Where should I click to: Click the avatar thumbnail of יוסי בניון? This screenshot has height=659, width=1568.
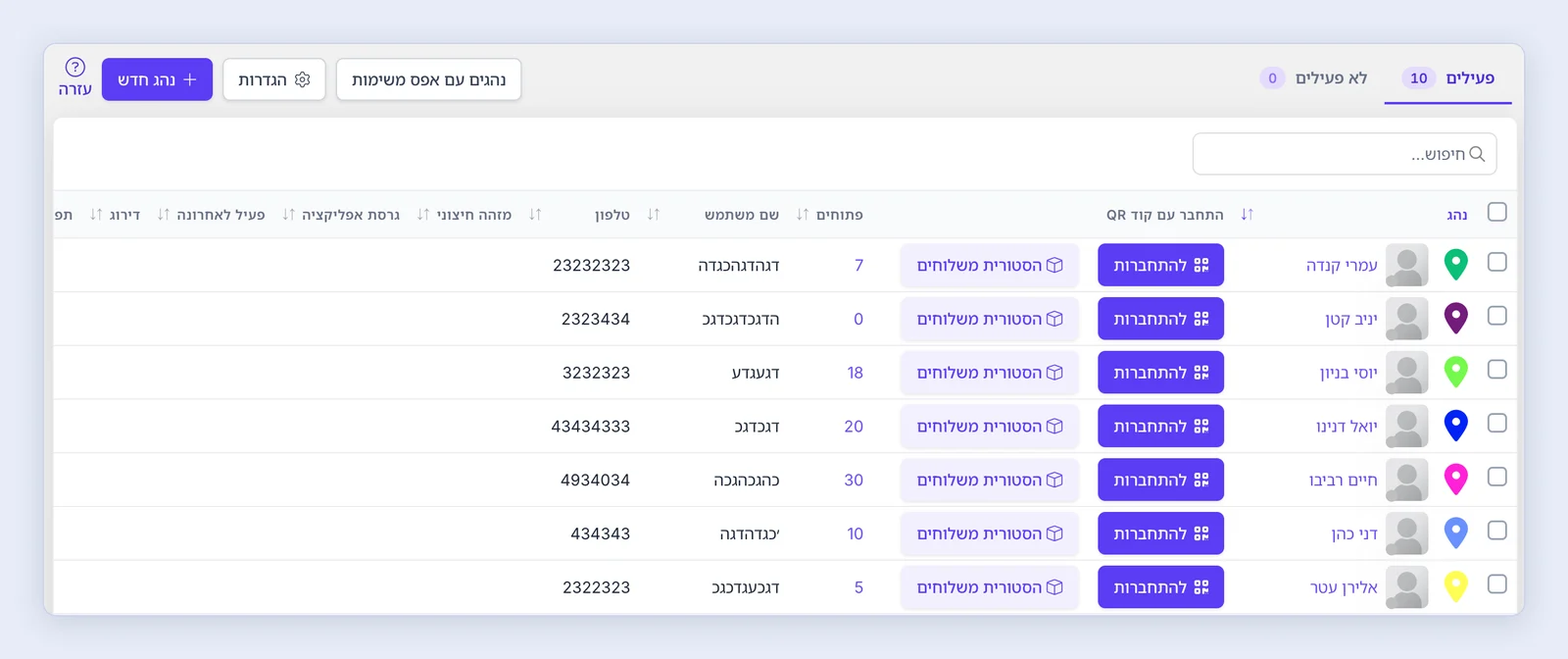[x=1407, y=373]
